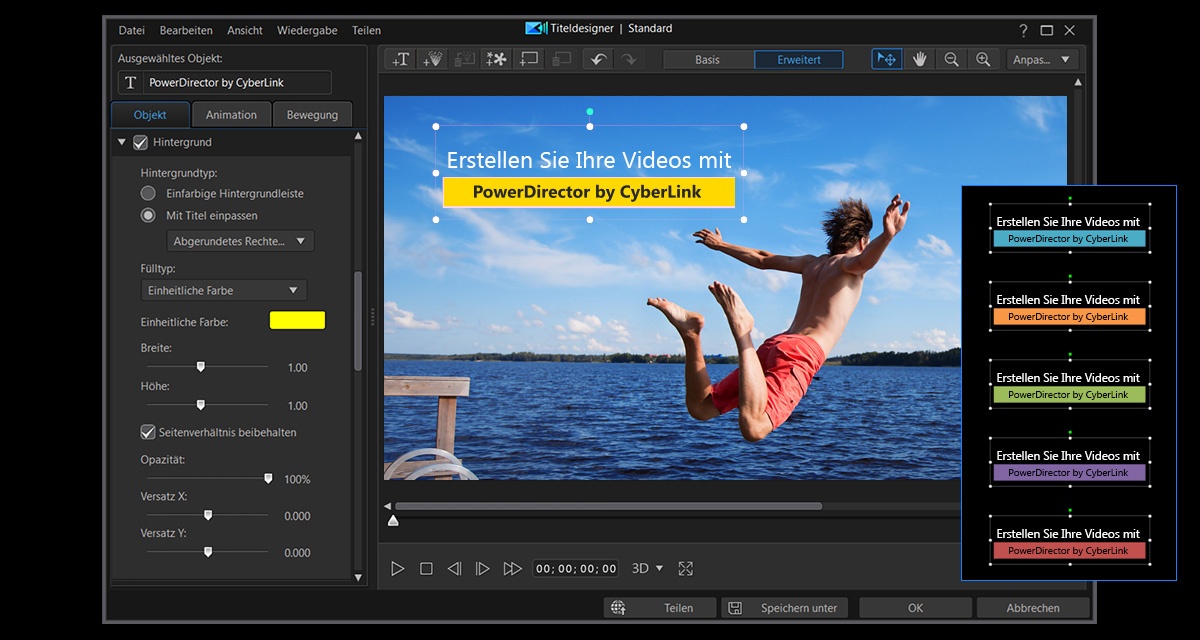Viewport: 1200px width, 640px height.
Task: Click the Abbrechen button
Action: point(1033,607)
